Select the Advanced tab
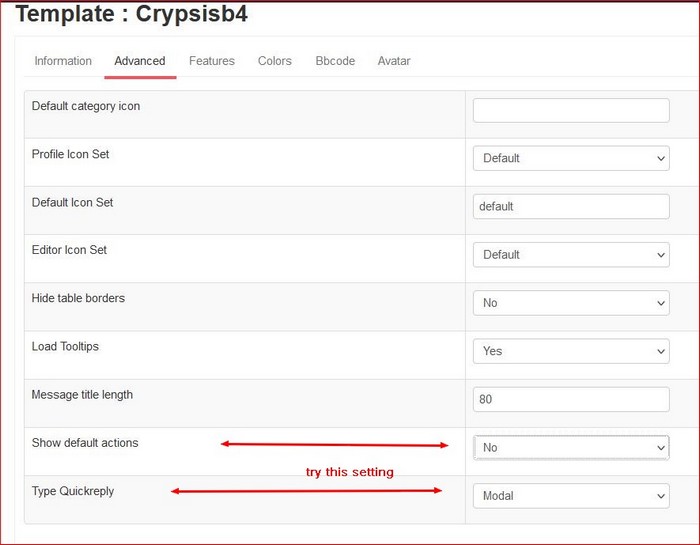This screenshot has height=545, width=700. click(x=140, y=61)
